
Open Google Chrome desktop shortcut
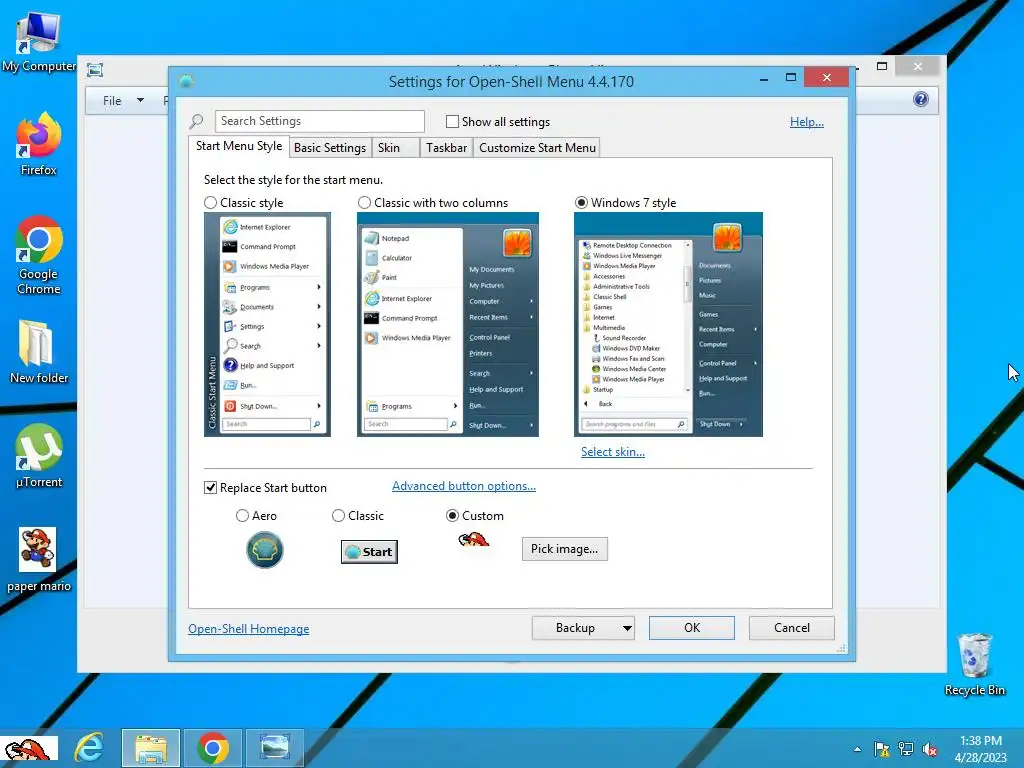[x=39, y=255]
